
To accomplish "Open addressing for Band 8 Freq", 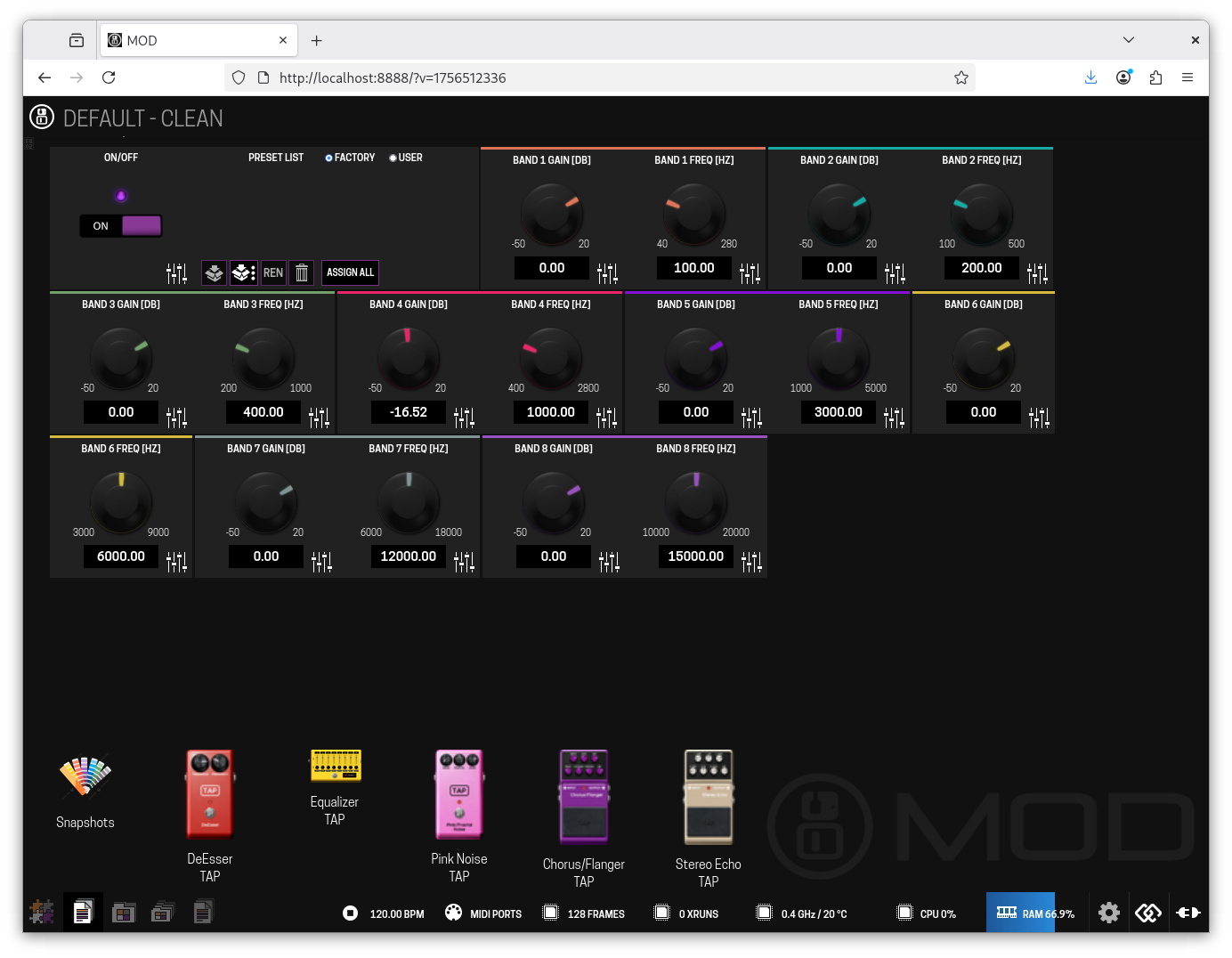I will coord(751,562).
